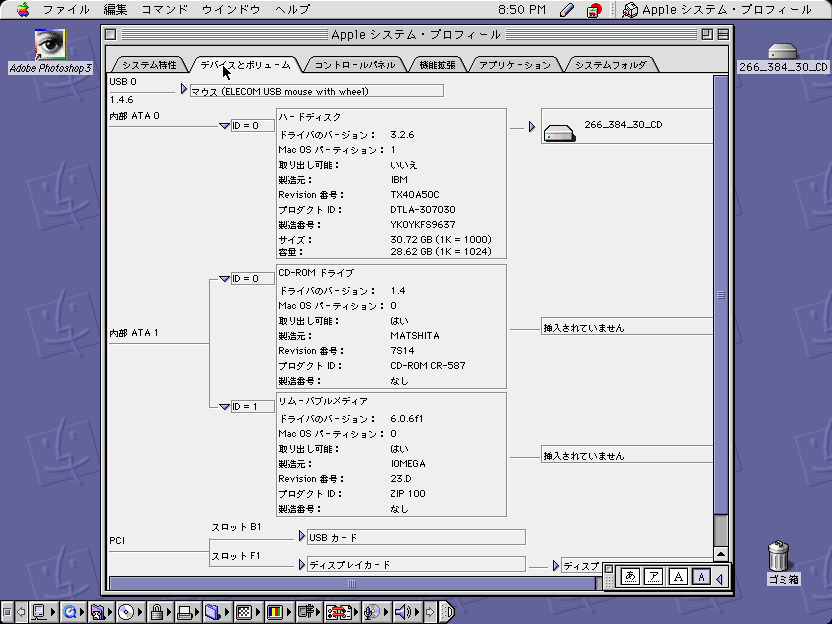
Task: Click the vertical scrollbar thumb in the profiler window
Action: pos(720,295)
